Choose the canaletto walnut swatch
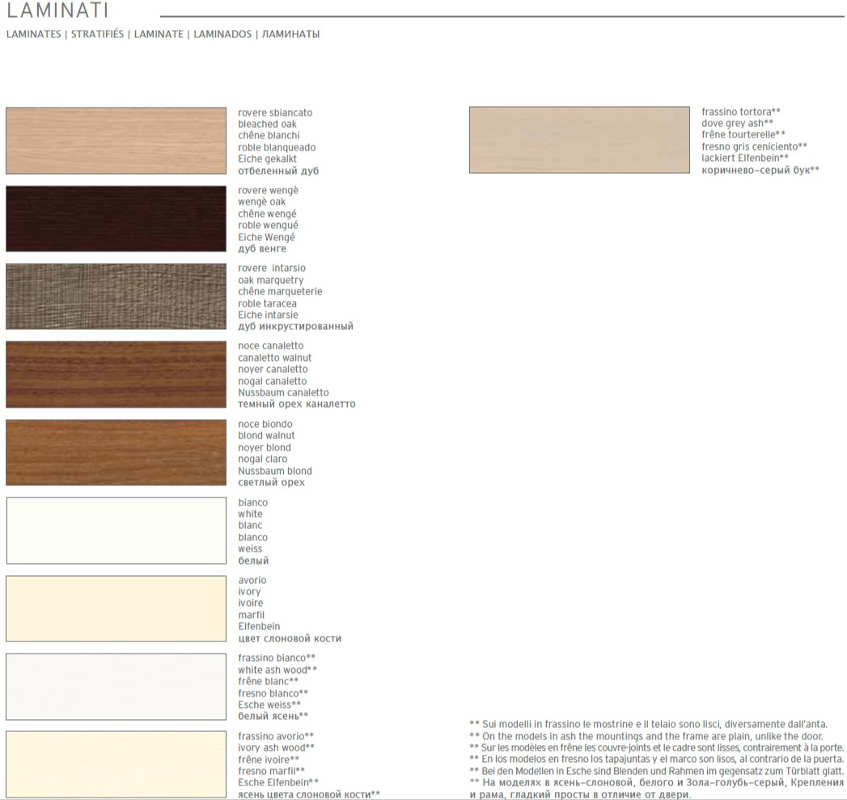The image size is (847, 800). click(116, 375)
